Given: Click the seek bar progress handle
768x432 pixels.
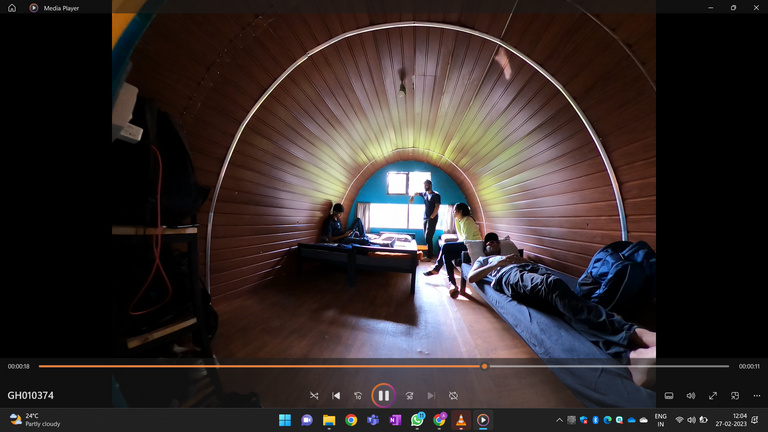Looking at the screenshot, I should click(x=484, y=366).
